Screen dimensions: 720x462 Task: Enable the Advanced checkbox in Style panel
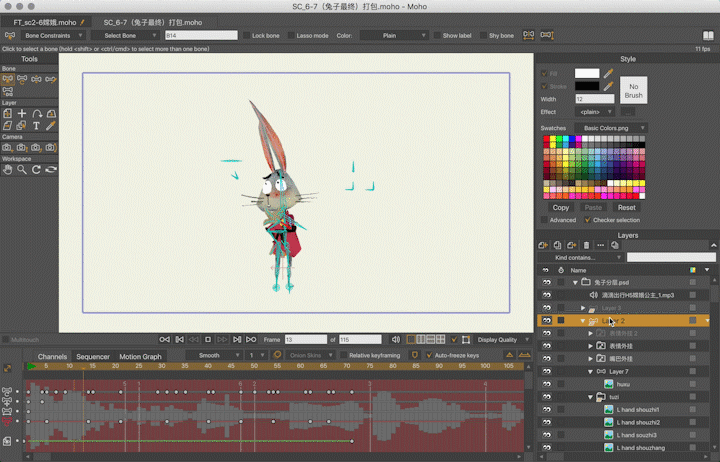(544, 220)
